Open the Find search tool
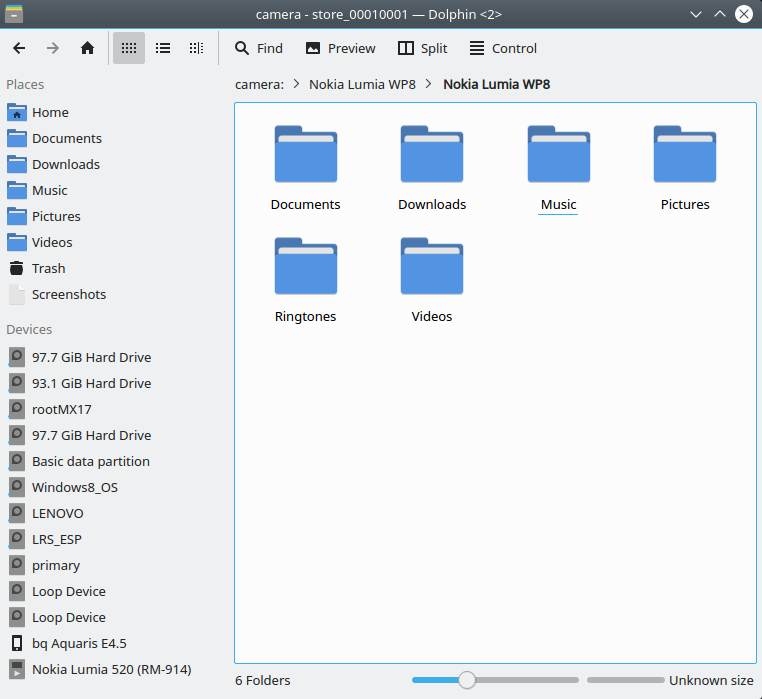Screen dimensions: 762x699 258,48
